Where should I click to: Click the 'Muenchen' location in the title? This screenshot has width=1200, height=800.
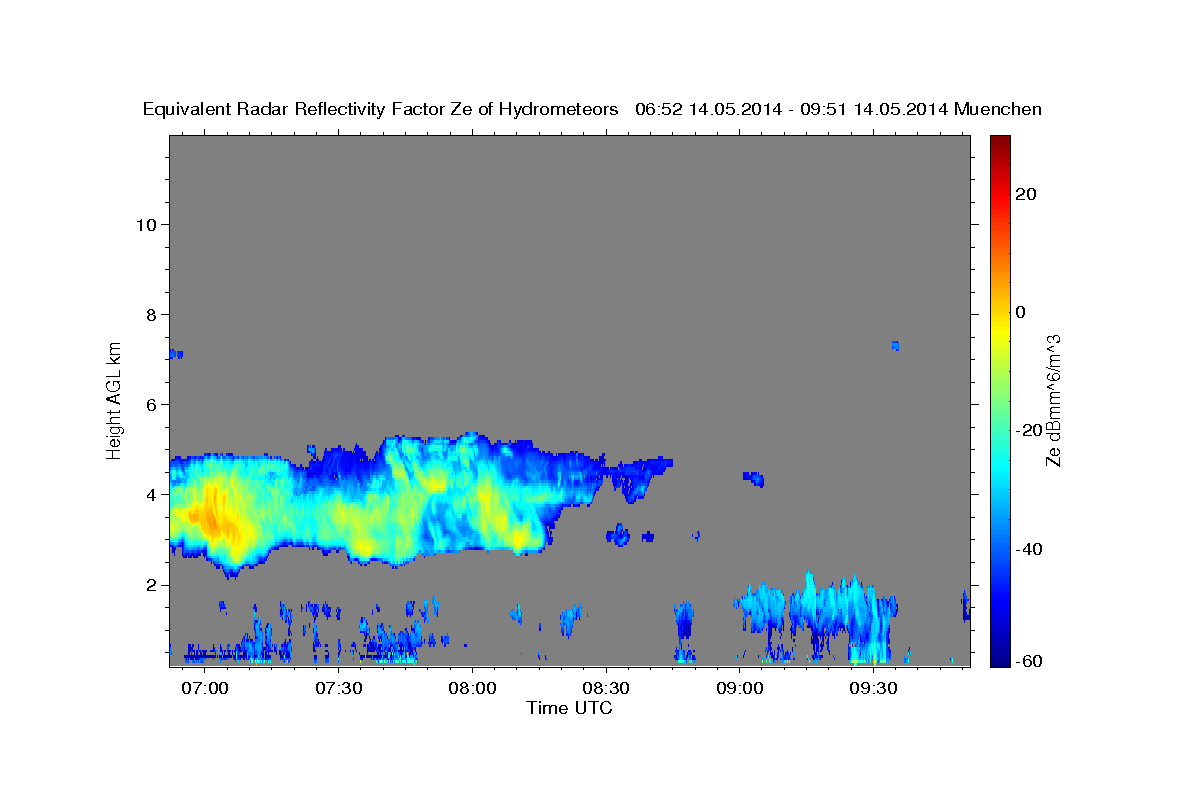(998, 110)
